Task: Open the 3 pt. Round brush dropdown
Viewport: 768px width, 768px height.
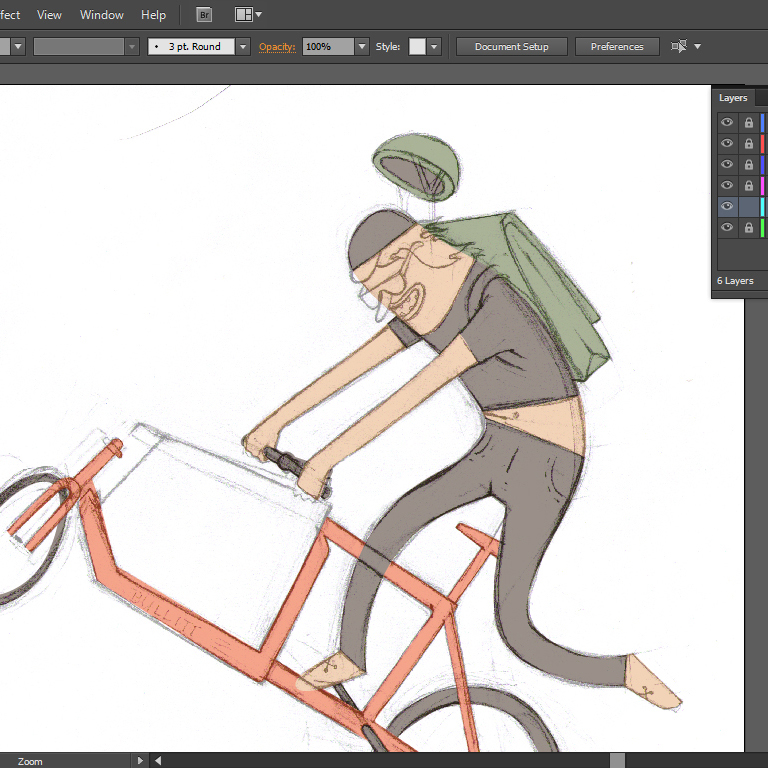Action: [243, 47]
